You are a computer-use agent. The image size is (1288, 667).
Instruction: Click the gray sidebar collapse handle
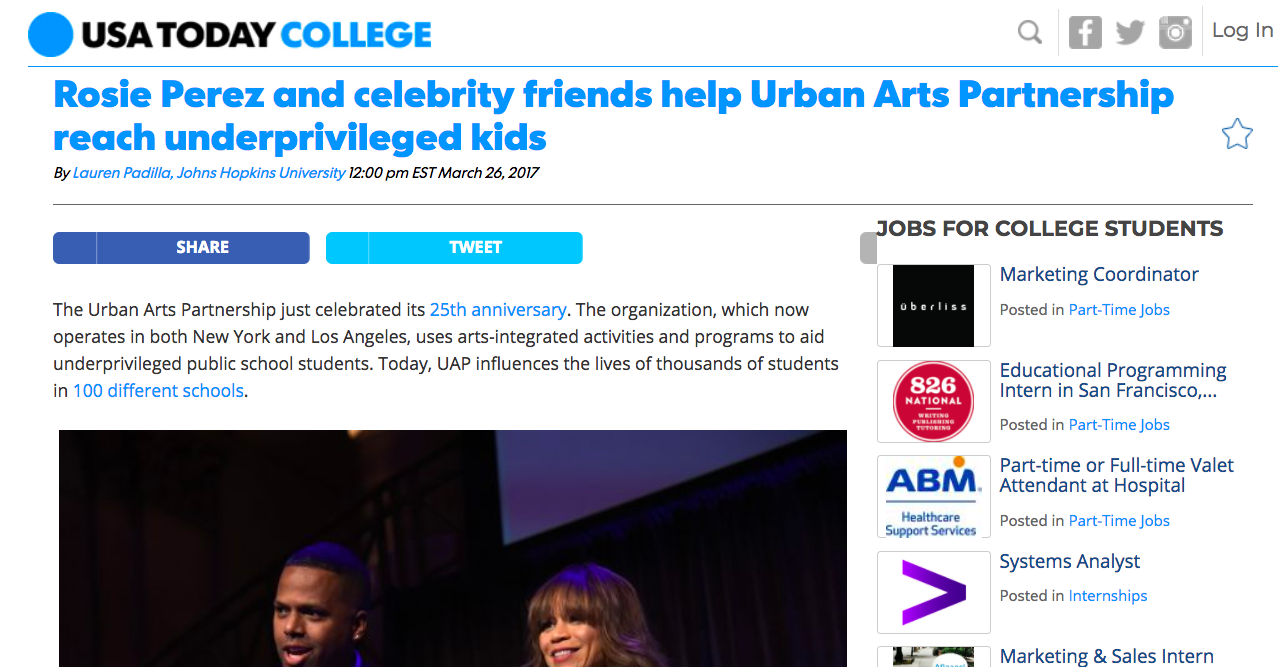[x=868, y=248]
